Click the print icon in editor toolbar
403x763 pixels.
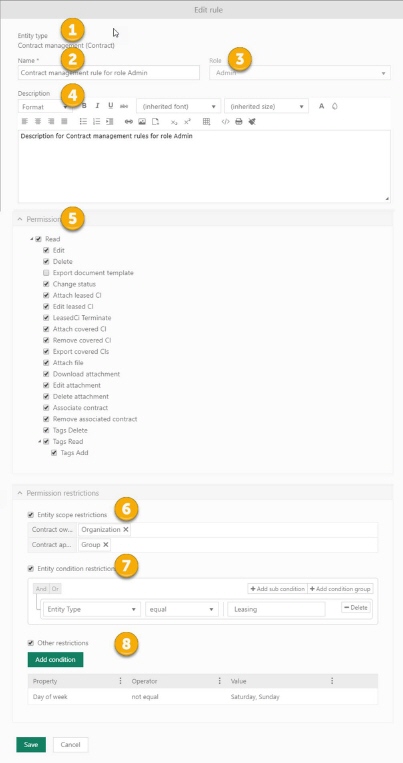click(x=238, y=122)
